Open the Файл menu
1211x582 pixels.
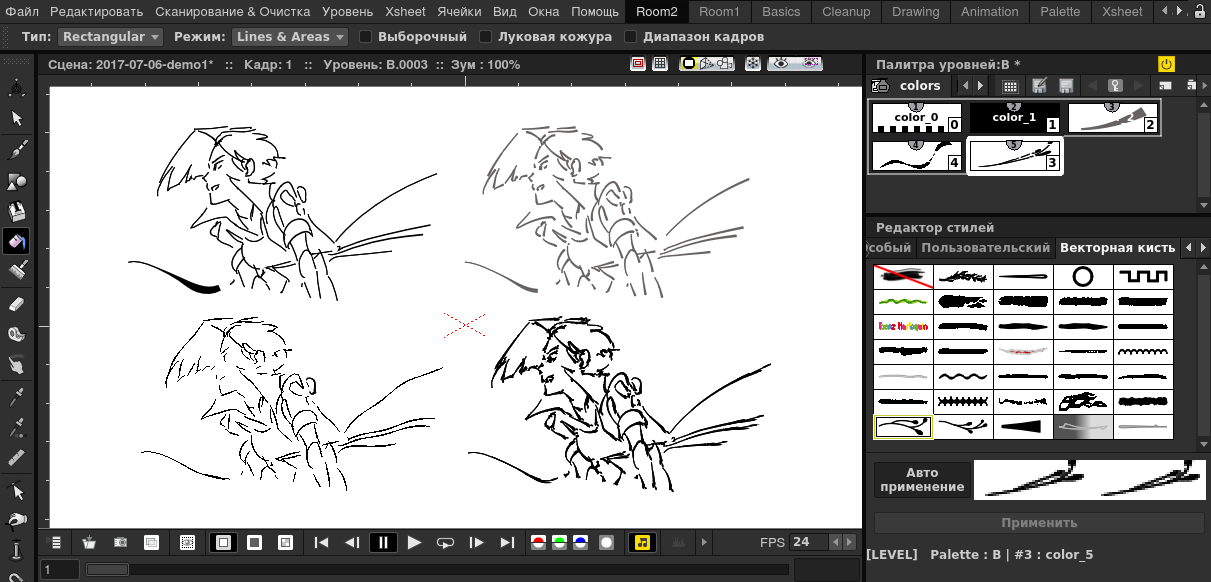click(x=22, y=12)
